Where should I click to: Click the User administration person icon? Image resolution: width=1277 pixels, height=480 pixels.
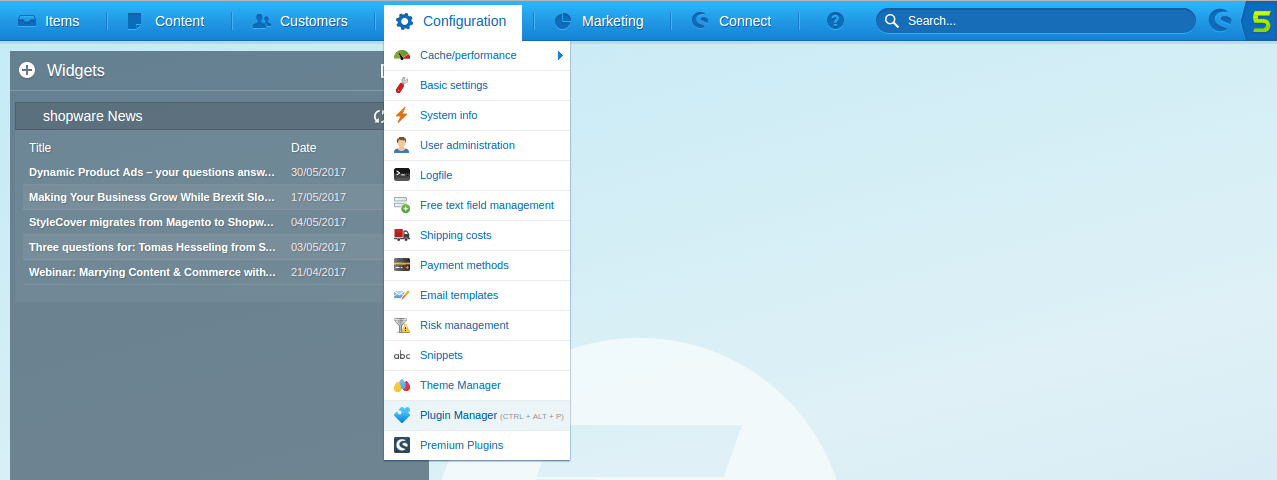[x=402, y=145]
